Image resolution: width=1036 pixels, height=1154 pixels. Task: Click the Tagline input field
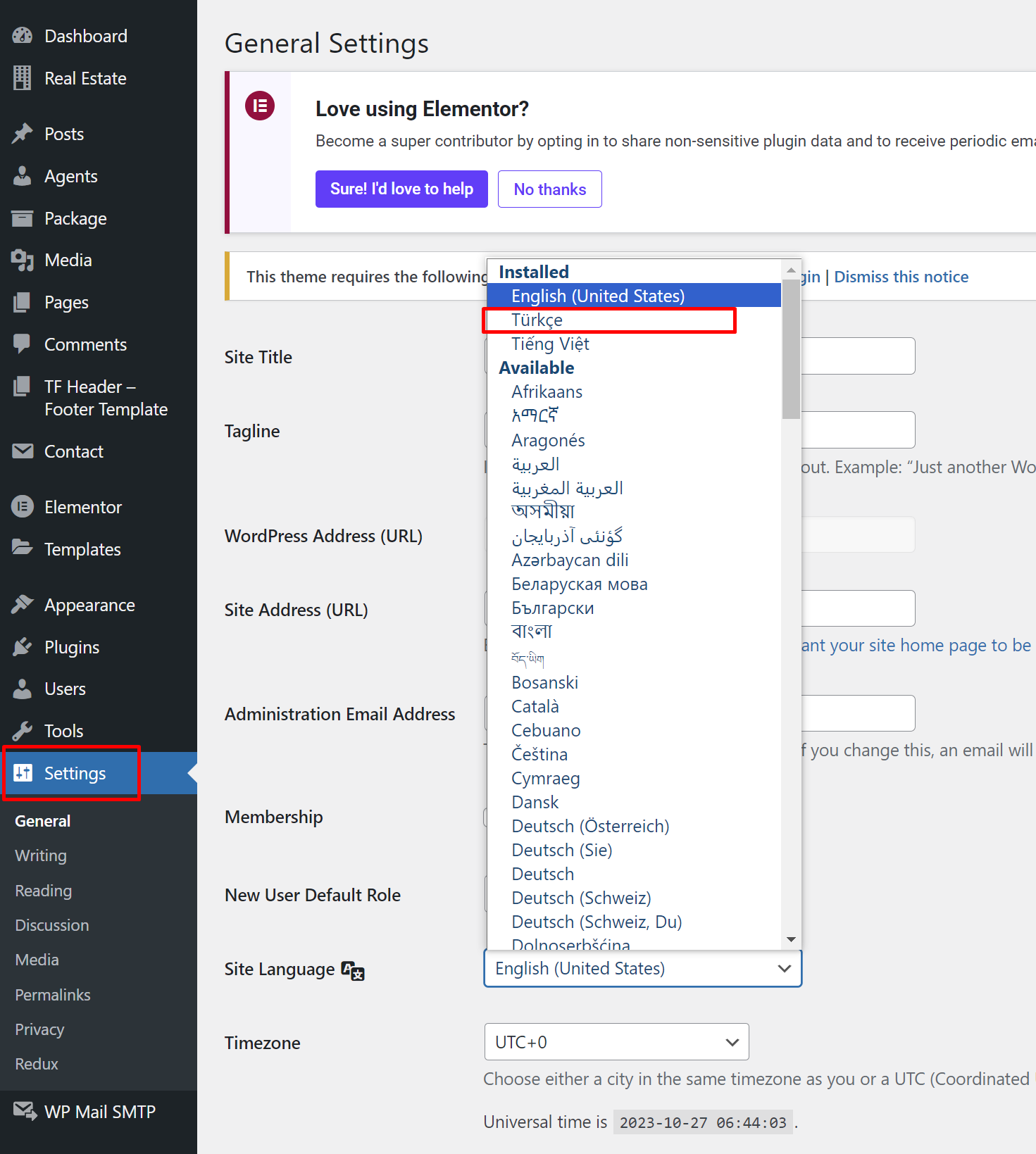[858, 429]
